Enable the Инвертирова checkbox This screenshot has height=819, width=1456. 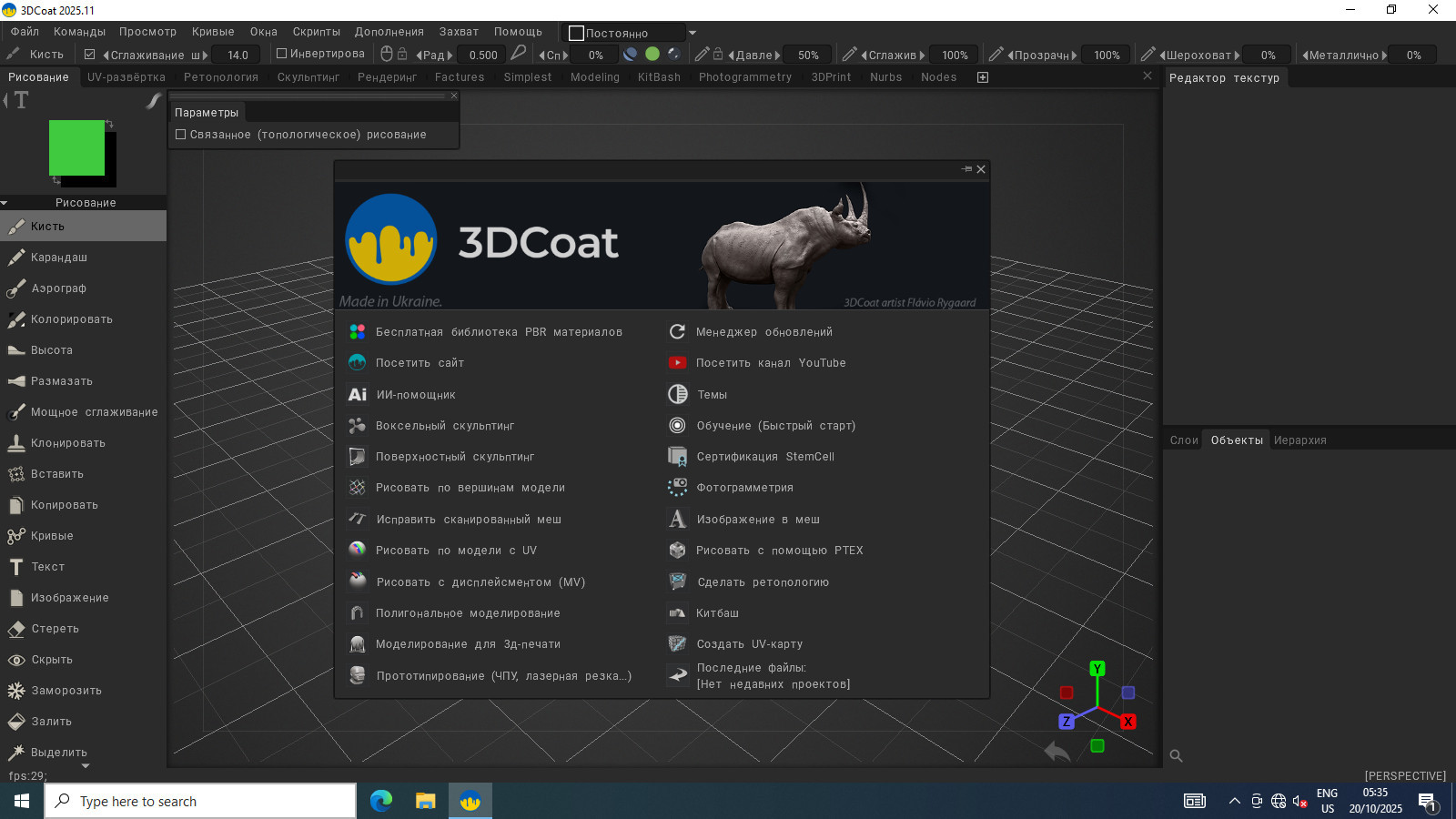[x=282, y=54]
